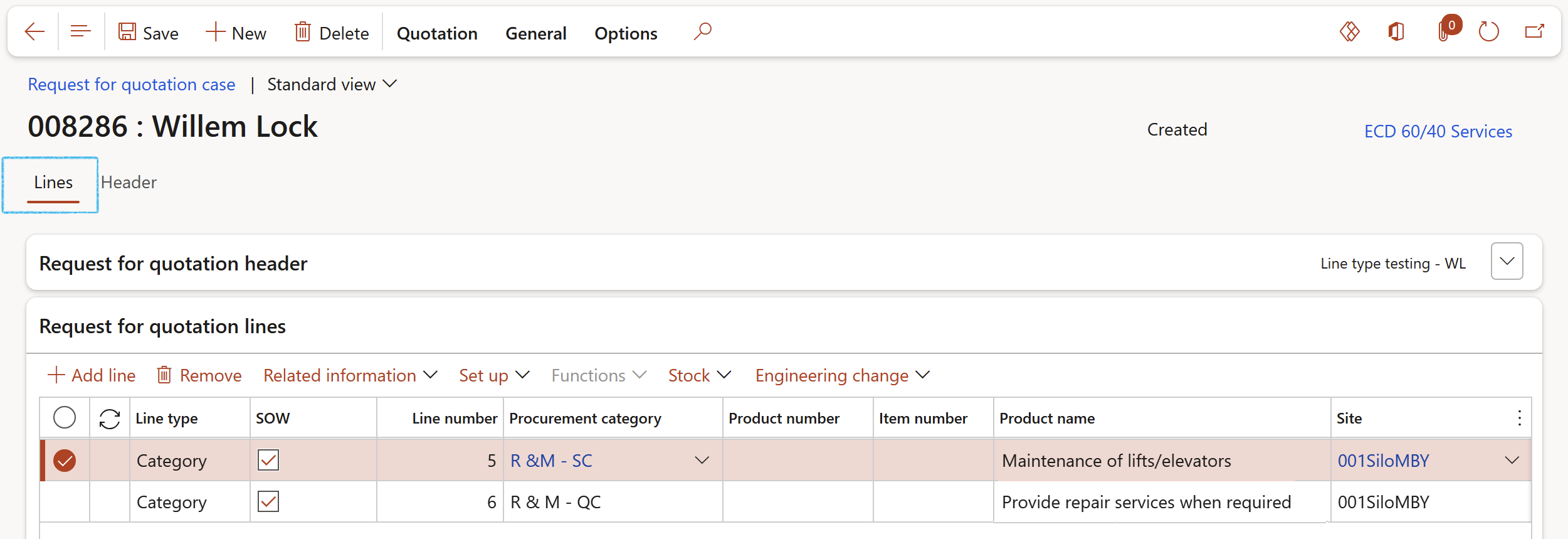Open attachments icon with zero badge
The image size is (1568, 539).
1444,31
